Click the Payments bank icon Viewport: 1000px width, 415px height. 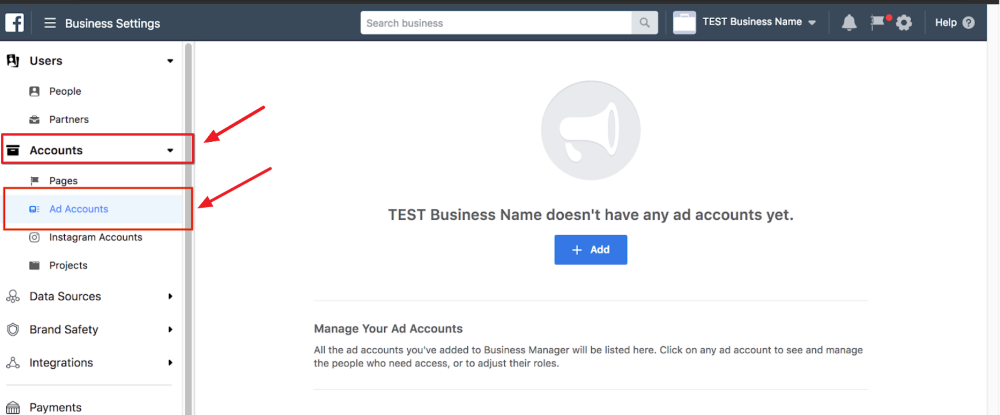click(12, 407)
